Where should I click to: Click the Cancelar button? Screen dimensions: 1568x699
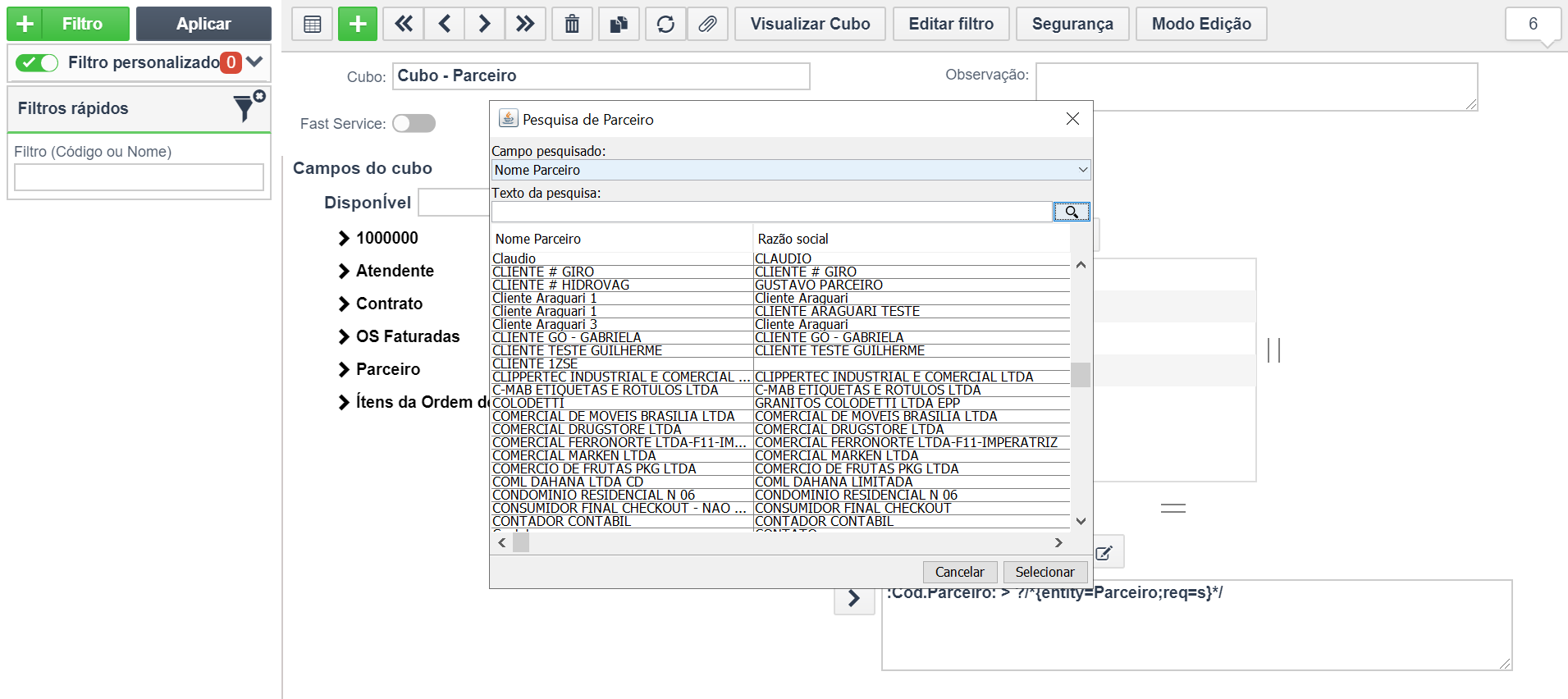click(959, 572)
